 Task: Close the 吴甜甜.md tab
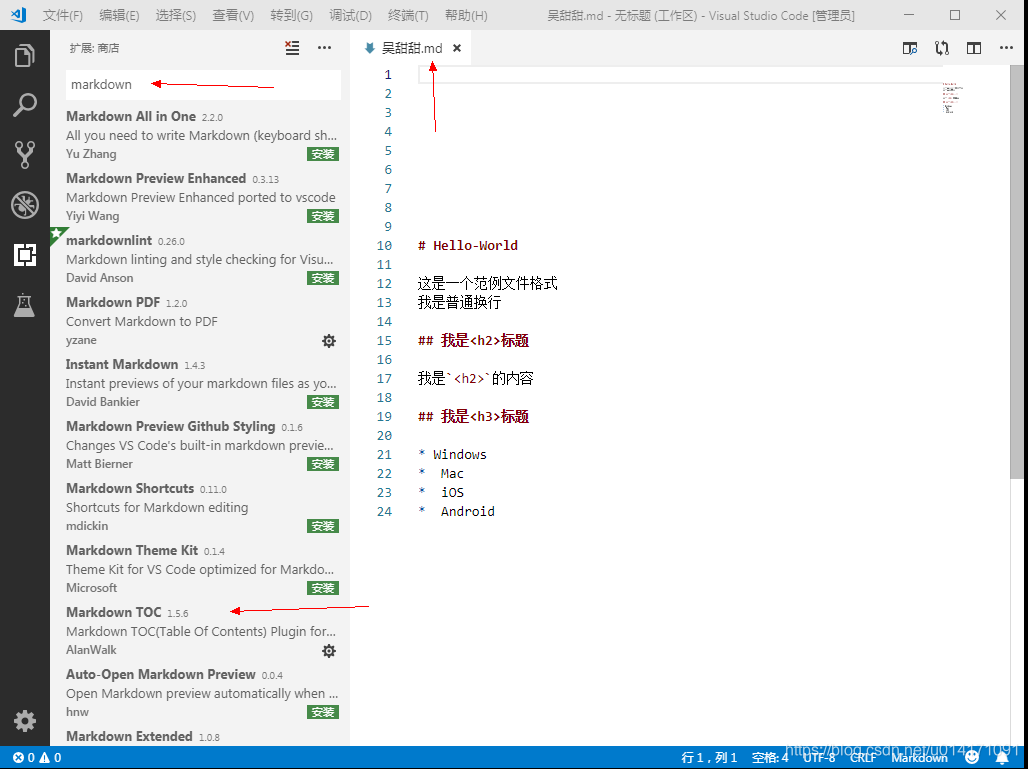click(457, 48)
